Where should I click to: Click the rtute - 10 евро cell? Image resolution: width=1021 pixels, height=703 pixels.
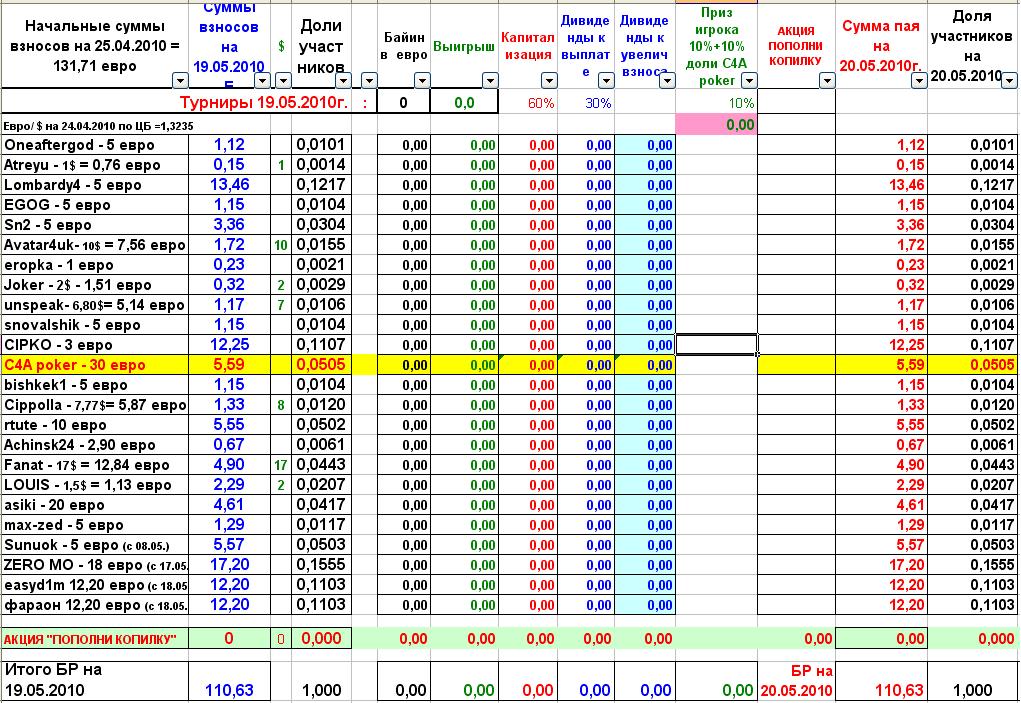[x=95, y=426]
